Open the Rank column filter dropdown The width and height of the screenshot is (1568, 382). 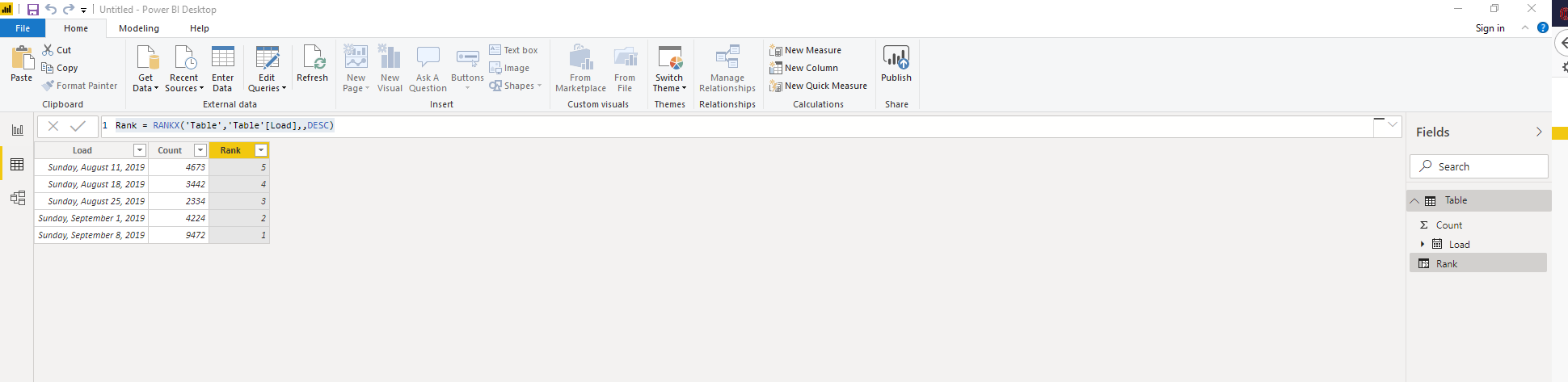coord(261,150)
